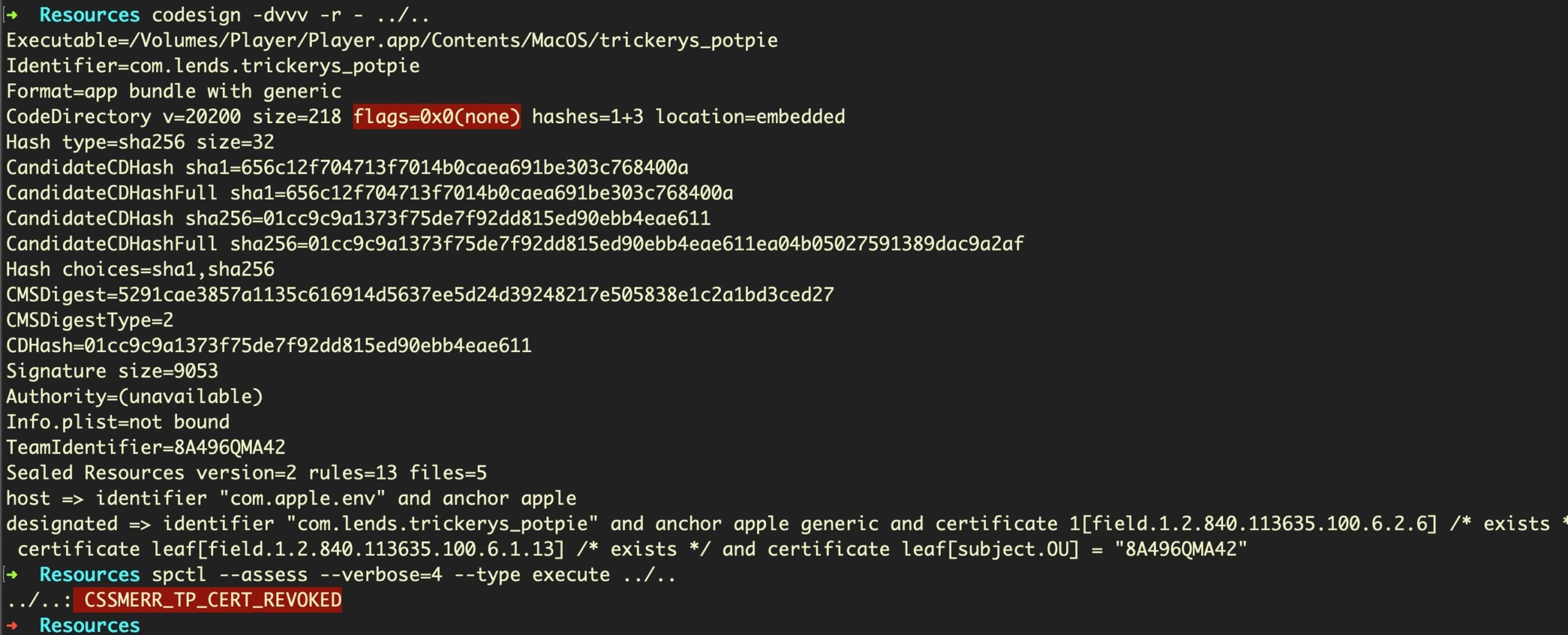The height and width of the screenshot is (635, 1568).
Task: Click the highlighted CSSMERR_TP_CERT_REVOKED error
Action: pyautogui.click(x=212, y=600)
